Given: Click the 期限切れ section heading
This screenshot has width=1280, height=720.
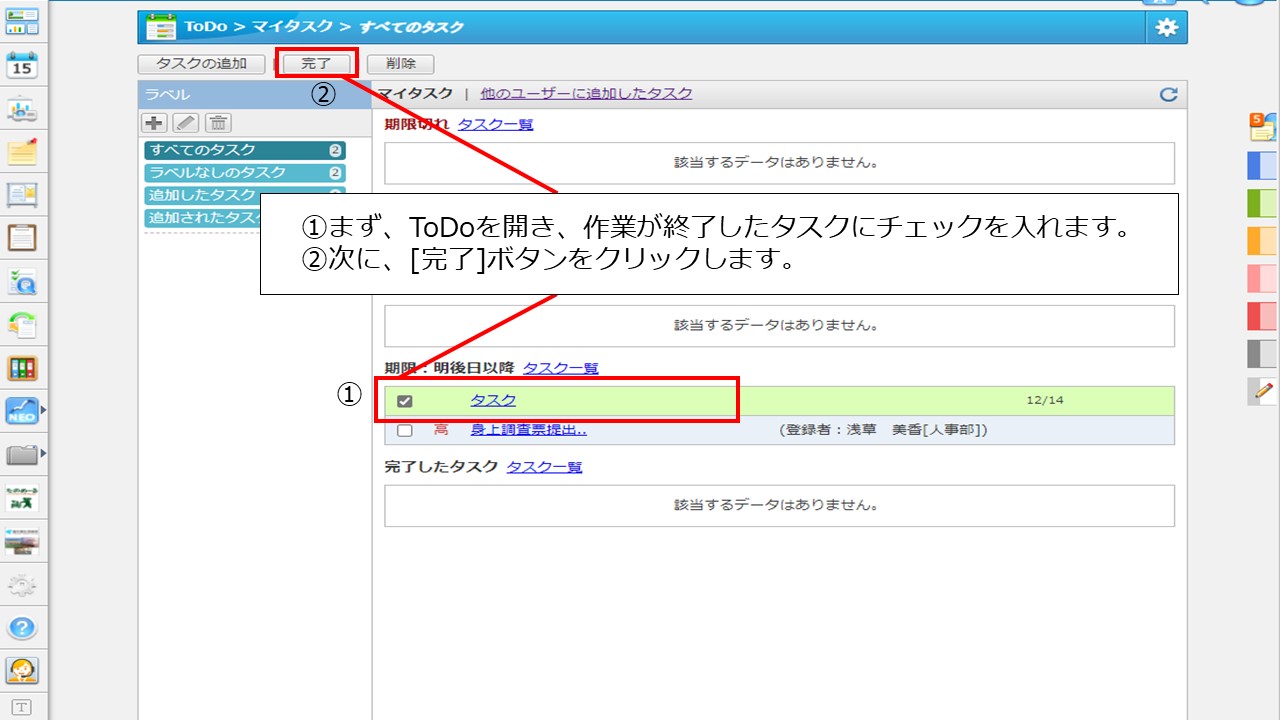Looking at the screenshot, I should click(417, 125).
